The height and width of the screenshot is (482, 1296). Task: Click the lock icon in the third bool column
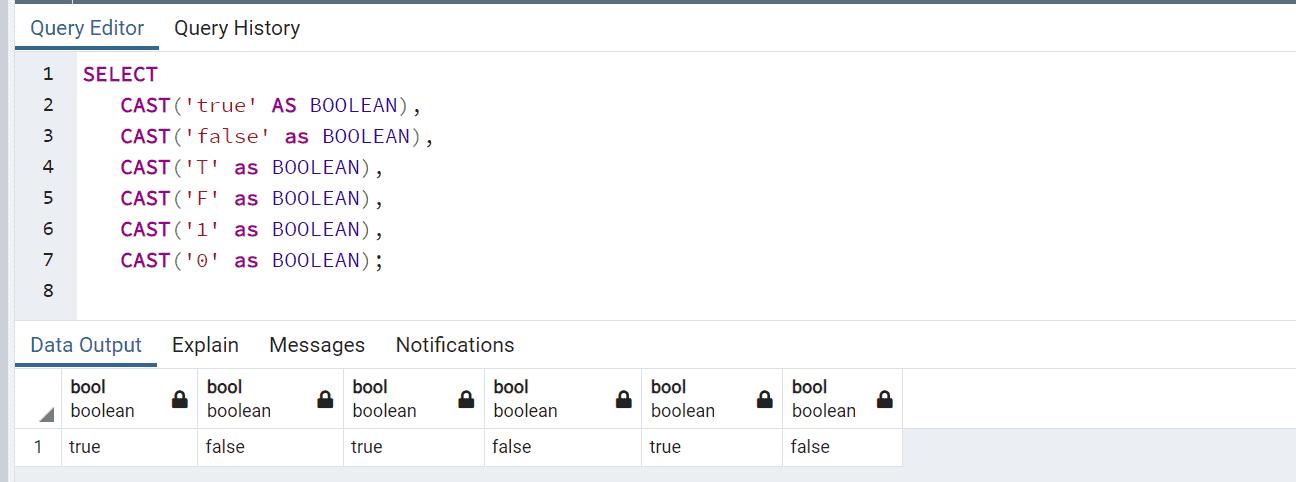pyautogui.click(x=466, y=400)
